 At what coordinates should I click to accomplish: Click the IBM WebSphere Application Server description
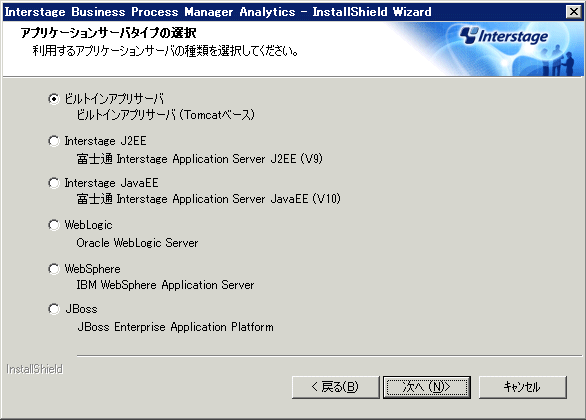click(165, 285)
